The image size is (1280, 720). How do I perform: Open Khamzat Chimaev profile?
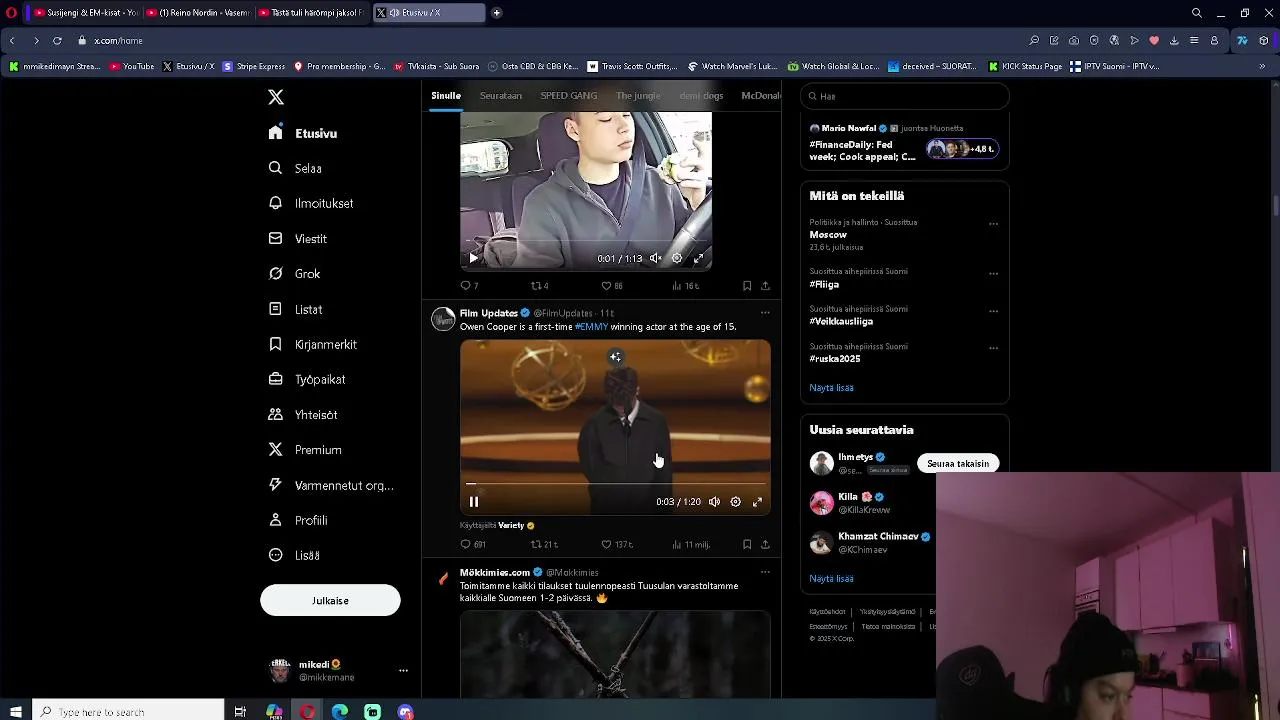(878, 537)
